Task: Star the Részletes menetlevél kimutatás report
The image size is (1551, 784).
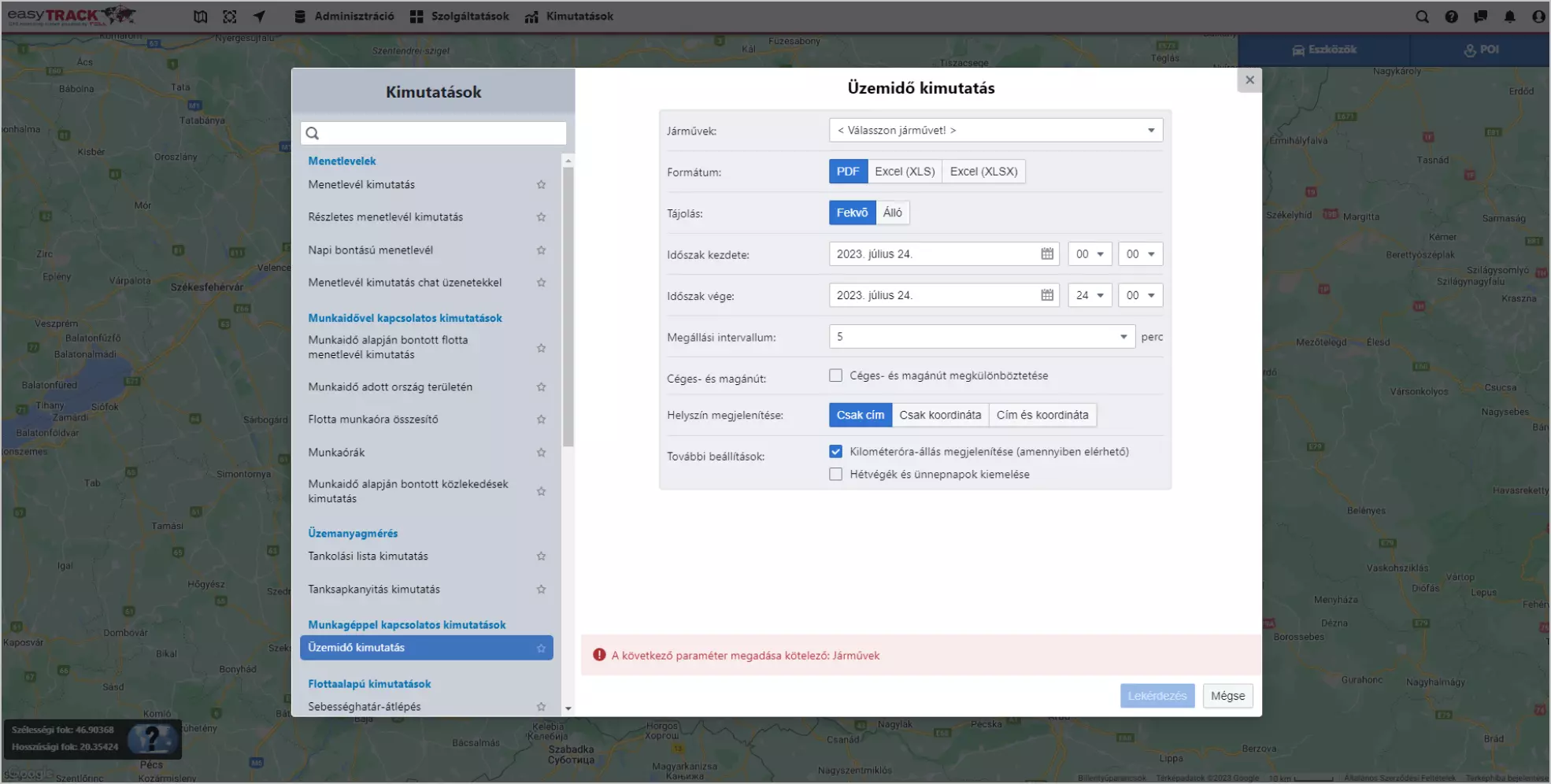Action: coord(541,216)
